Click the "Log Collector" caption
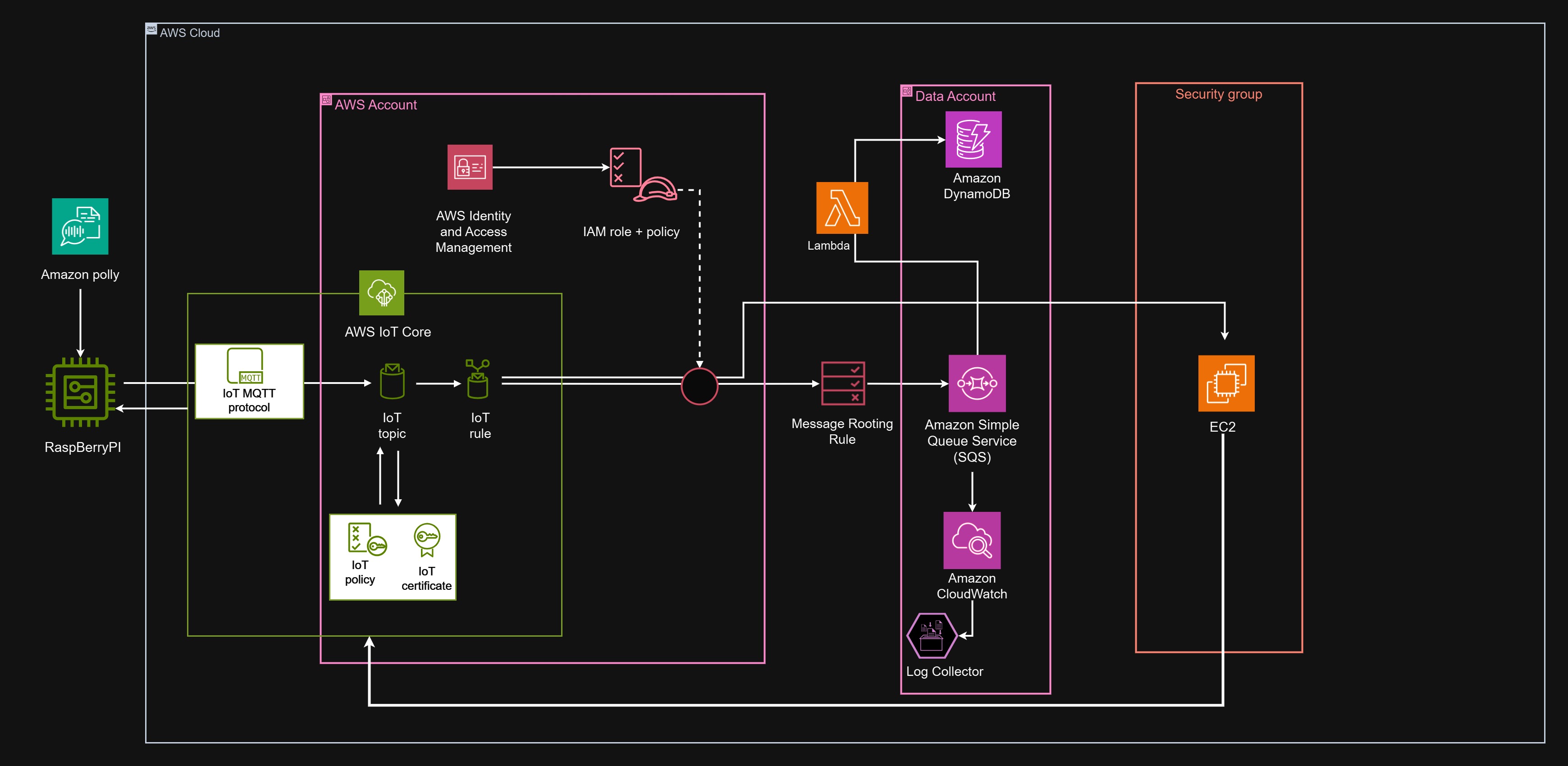 [x=945, y=672]
